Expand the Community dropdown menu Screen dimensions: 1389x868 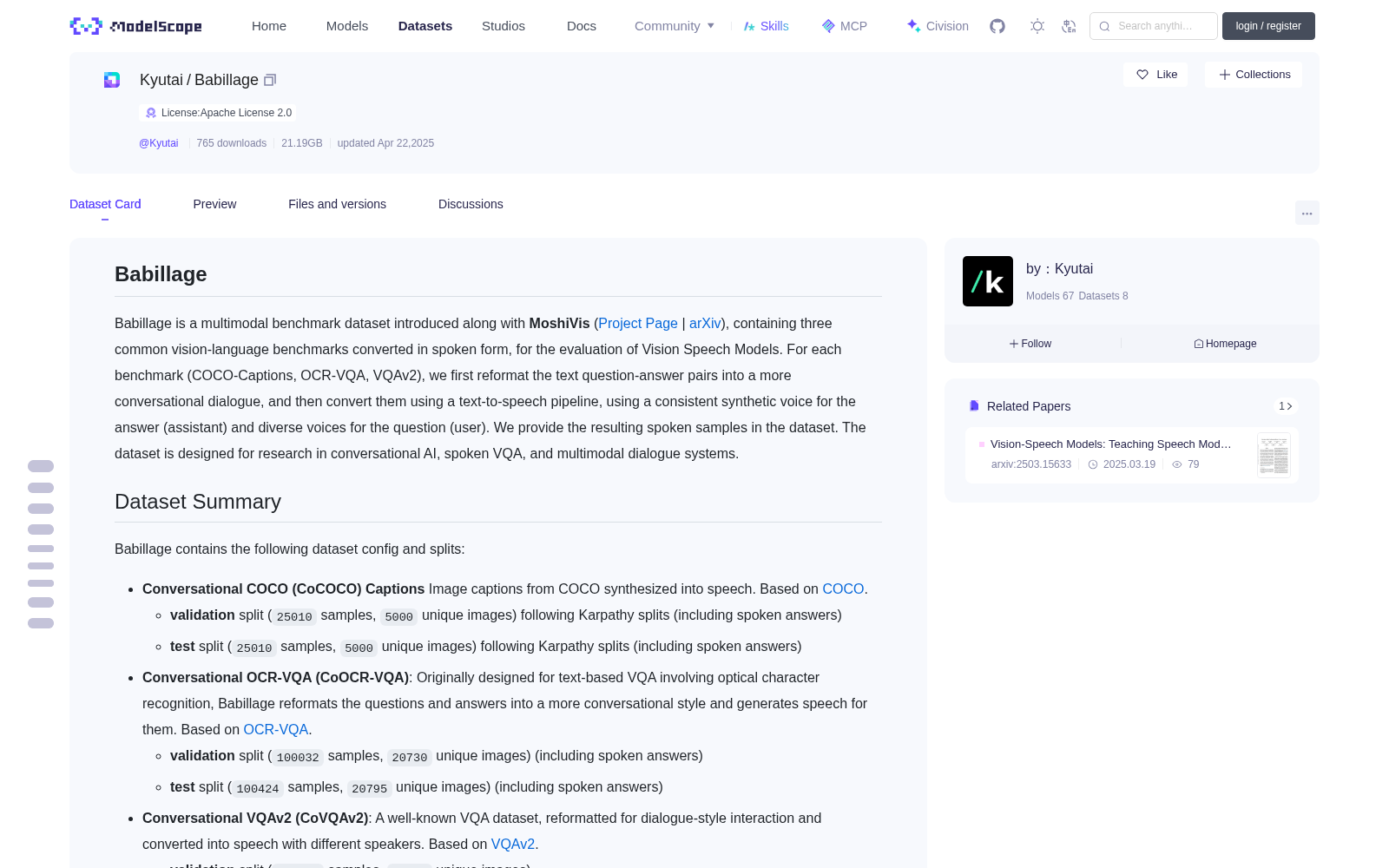(x=675, y=26)
